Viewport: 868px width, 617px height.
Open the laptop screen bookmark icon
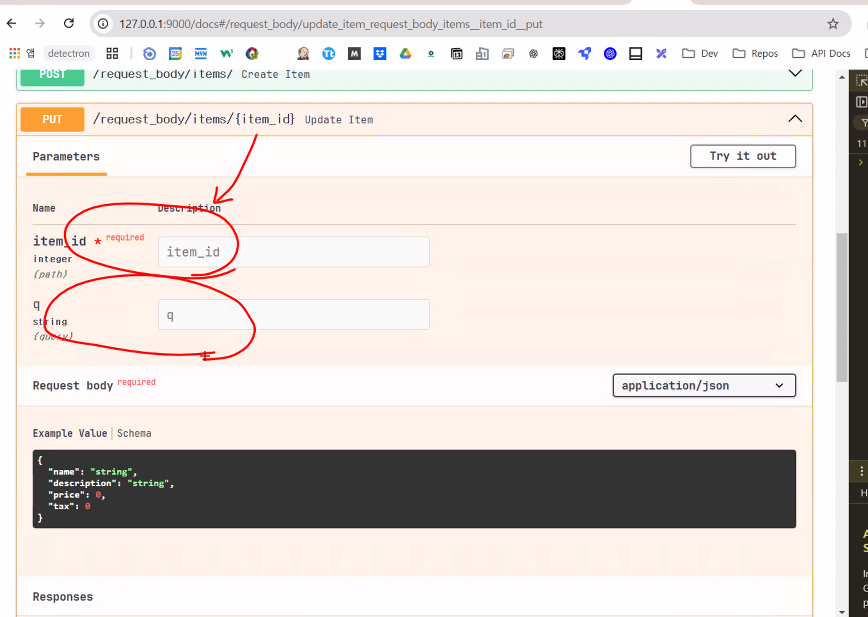click(636, 53)
